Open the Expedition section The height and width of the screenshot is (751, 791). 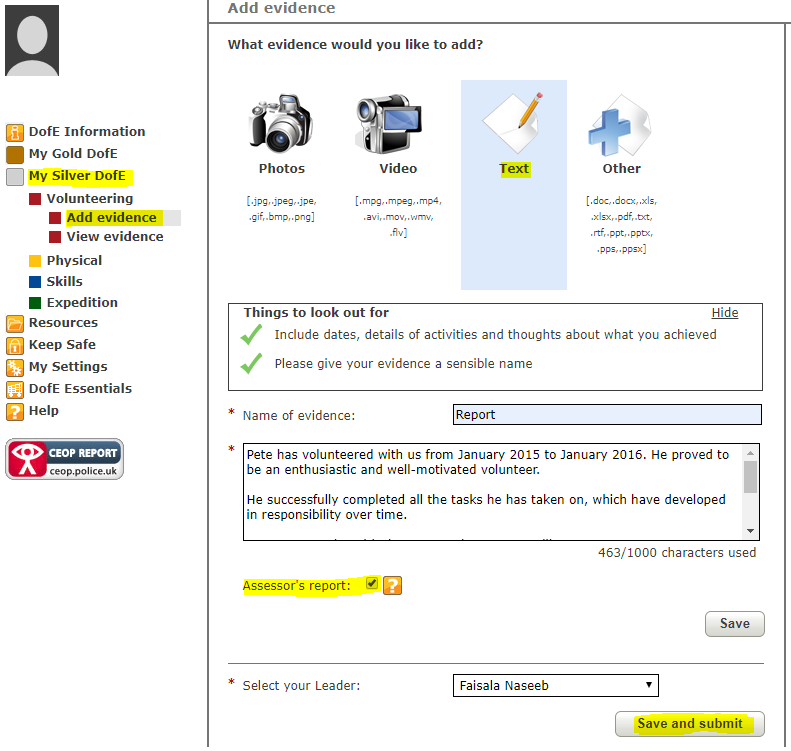tap(81, 303)
